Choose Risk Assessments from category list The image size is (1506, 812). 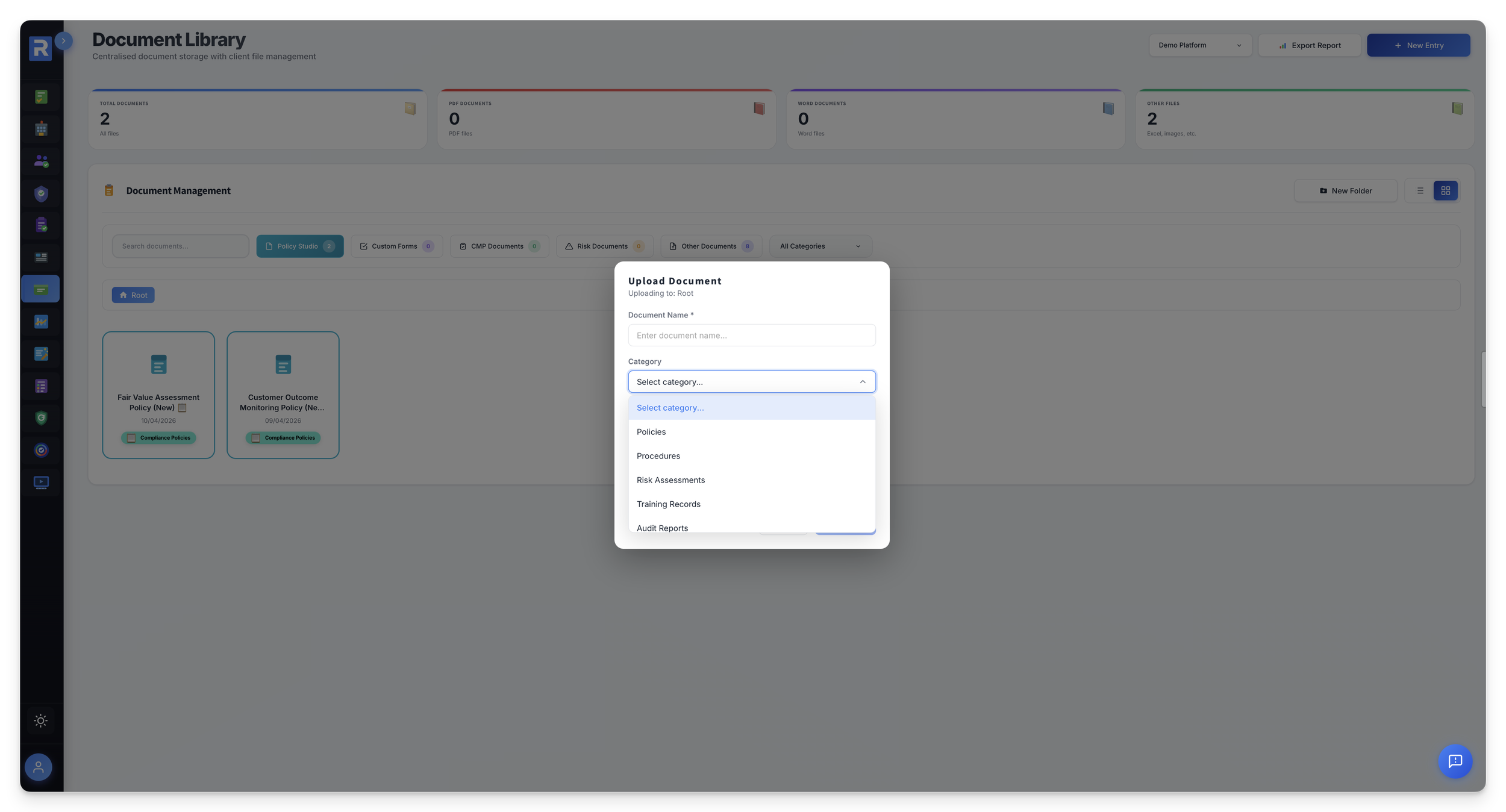coord(670,480)
